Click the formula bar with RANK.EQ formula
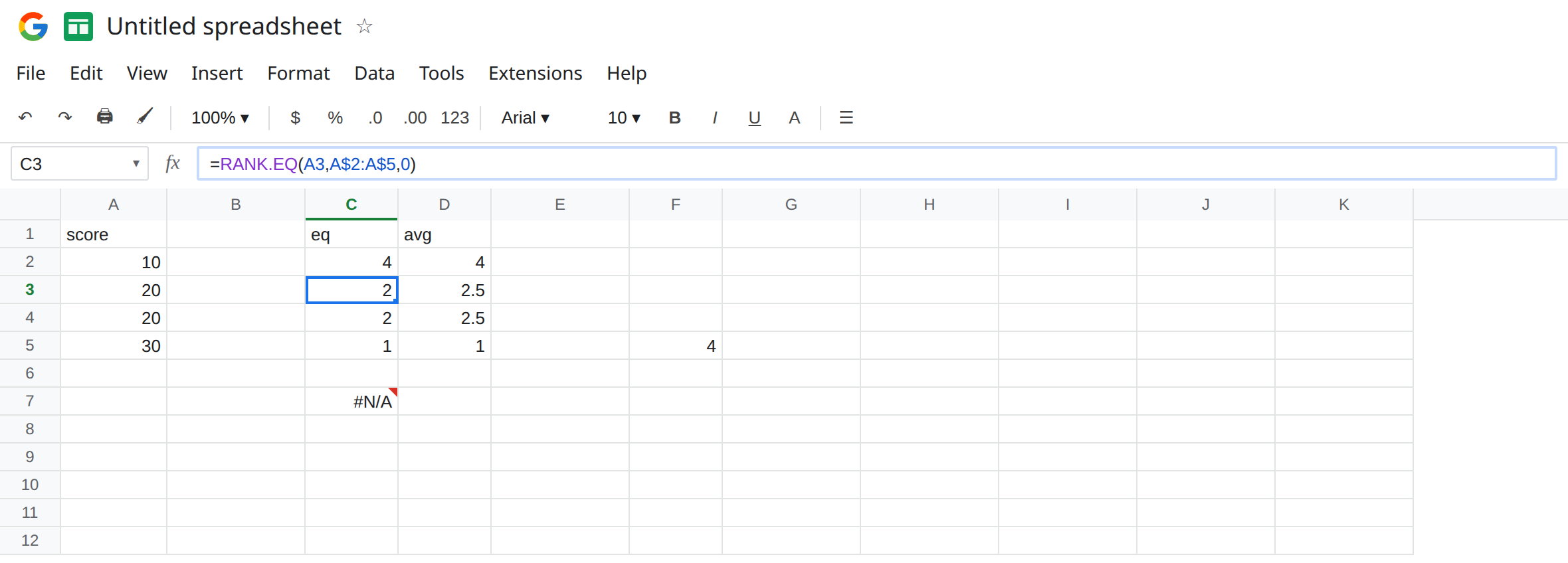The width and height of the screenshot is (1568, 563). tap(876, 163)
